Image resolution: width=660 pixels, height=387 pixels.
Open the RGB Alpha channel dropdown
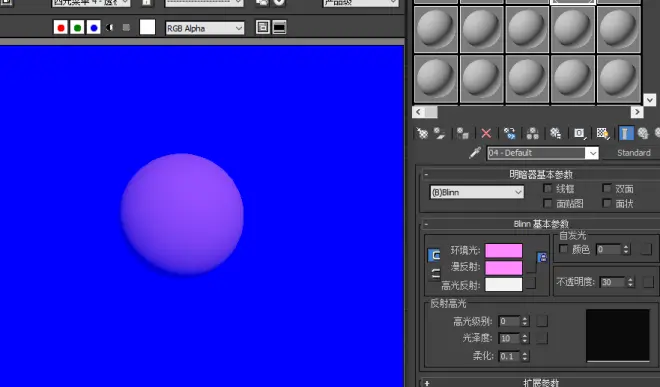[x=205, y=28]
